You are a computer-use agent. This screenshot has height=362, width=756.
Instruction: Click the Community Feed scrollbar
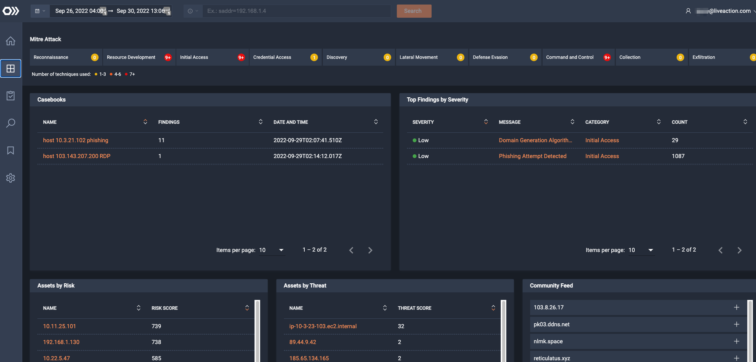(x=750, y=331)
